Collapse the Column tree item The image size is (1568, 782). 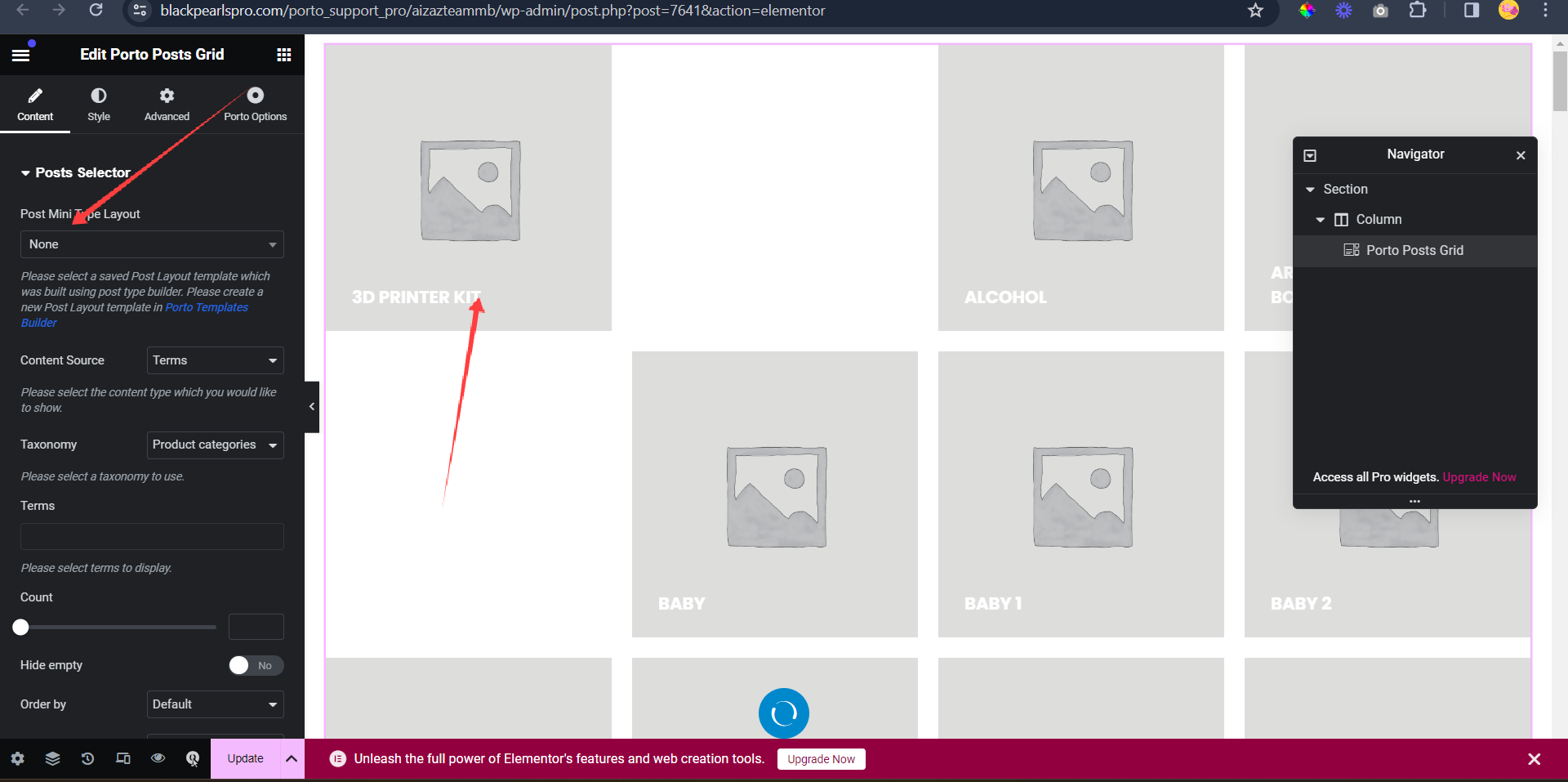tap(1320, 220)
